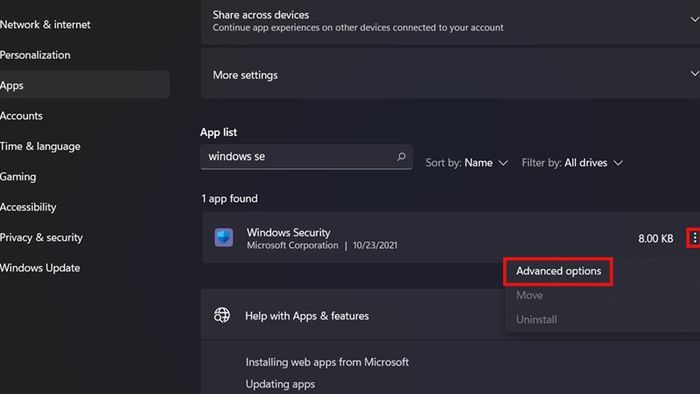Navigate to Windows Update
Viewport: 700px width, 394px height.
40,268
